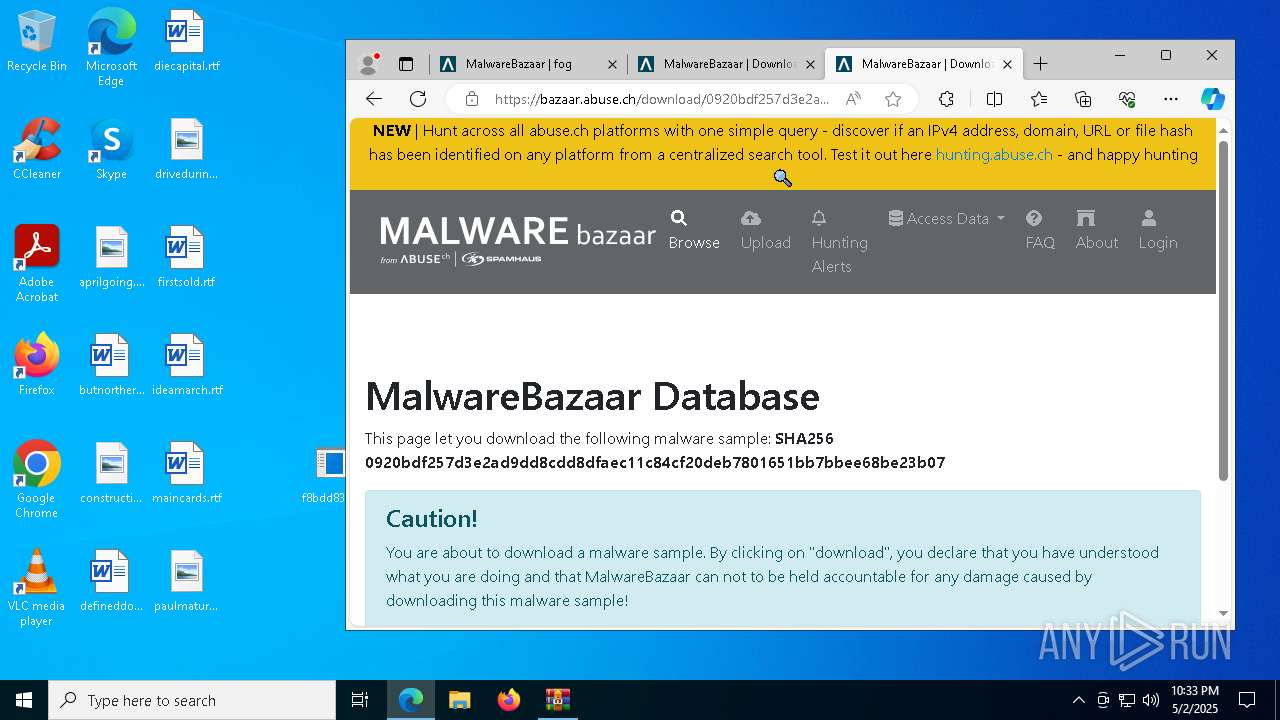The image size is (1280, 720).
Task: Open Edge Settings and more menu
Action: coord(1171,99)
